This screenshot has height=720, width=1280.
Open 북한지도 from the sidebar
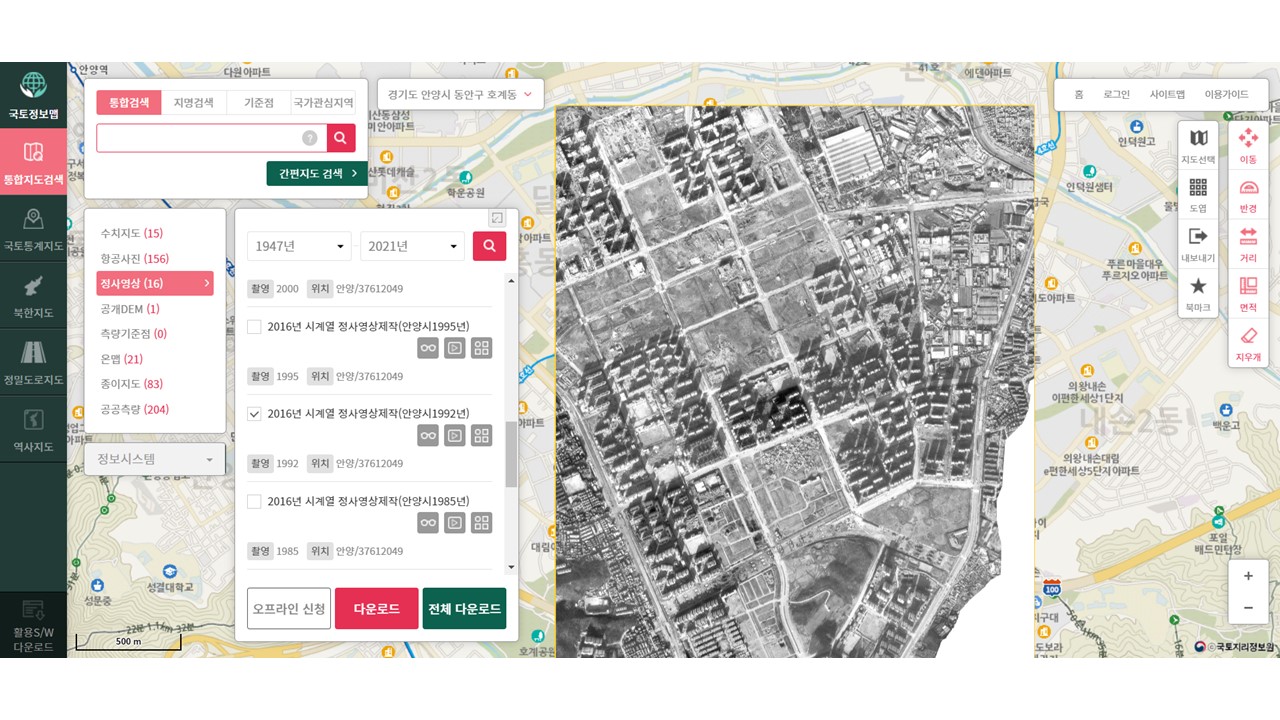click(x=33, y=296)
